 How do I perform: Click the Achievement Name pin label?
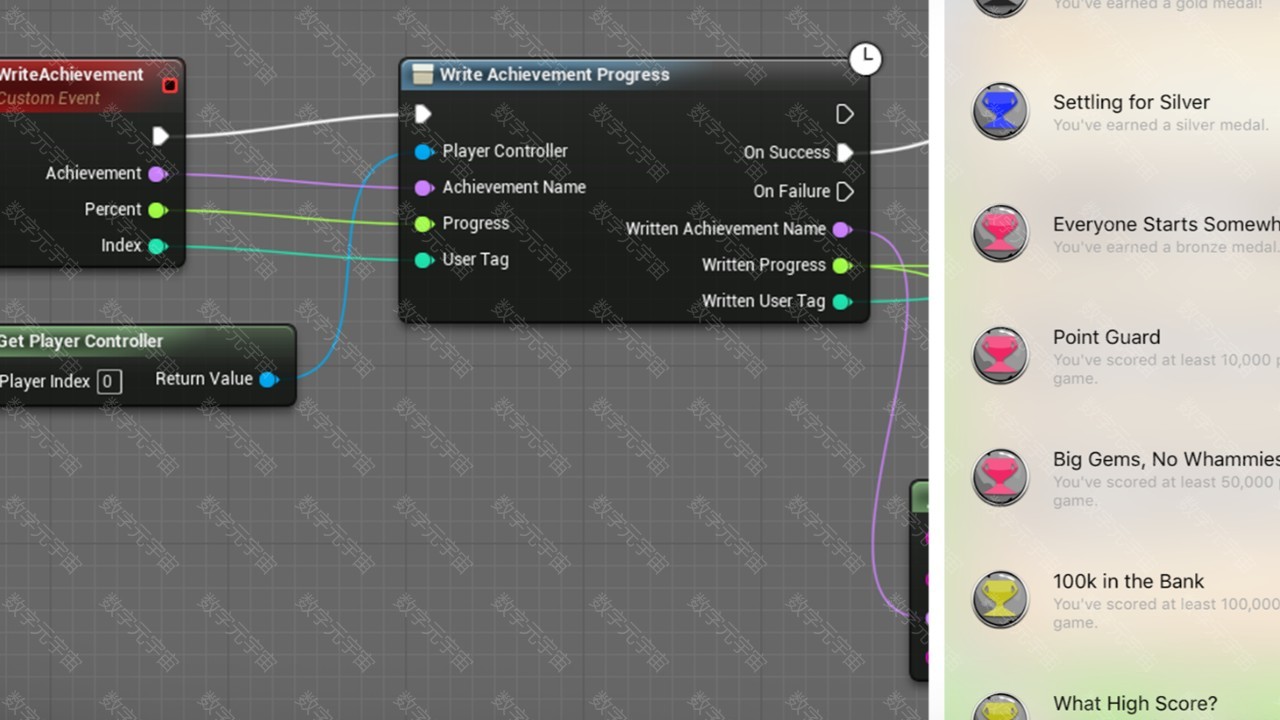tap(514, 187)
